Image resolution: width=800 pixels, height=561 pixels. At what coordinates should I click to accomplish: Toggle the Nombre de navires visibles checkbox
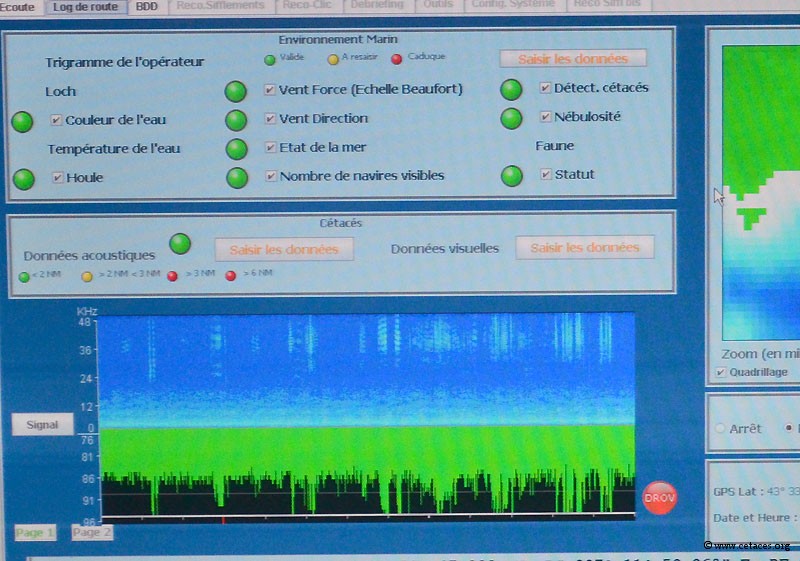click(270, 176)
